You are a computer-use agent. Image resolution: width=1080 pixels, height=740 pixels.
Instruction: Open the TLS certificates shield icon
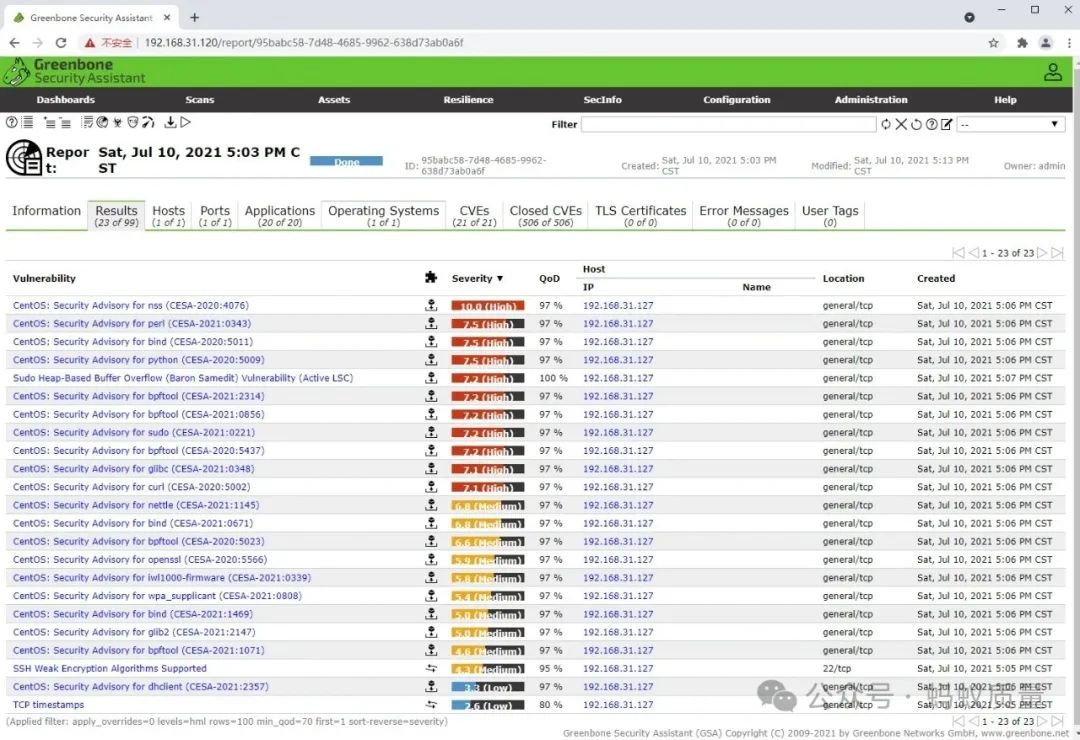click(x=133, y=122)
